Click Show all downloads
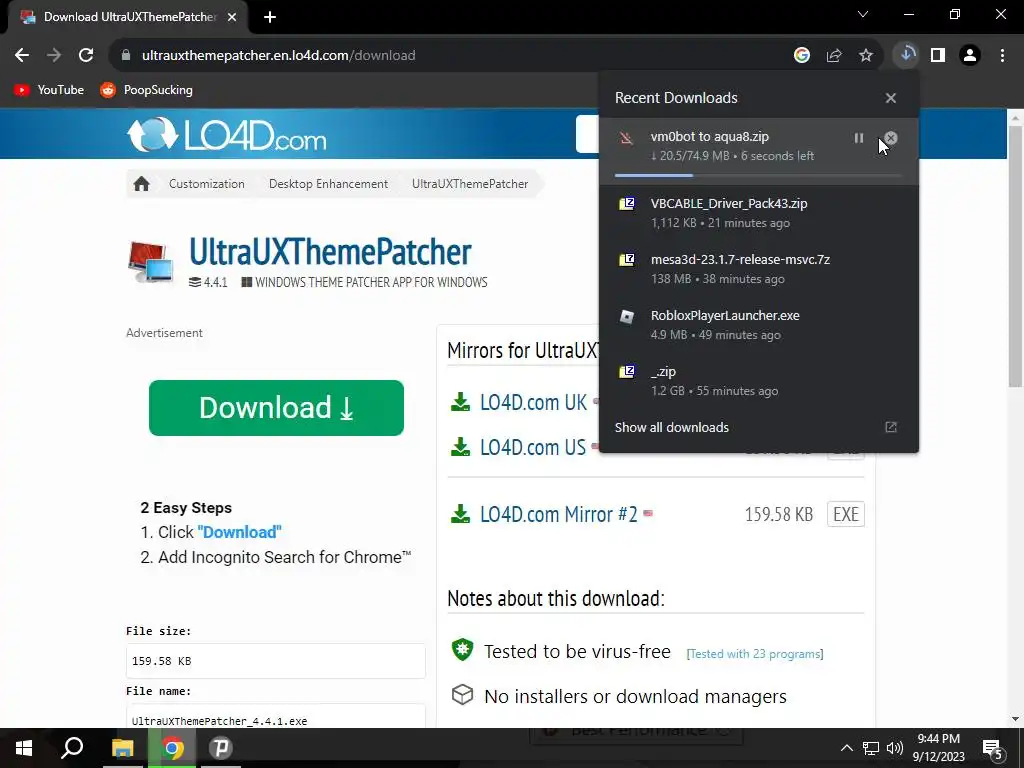 [x=671, y=428]
